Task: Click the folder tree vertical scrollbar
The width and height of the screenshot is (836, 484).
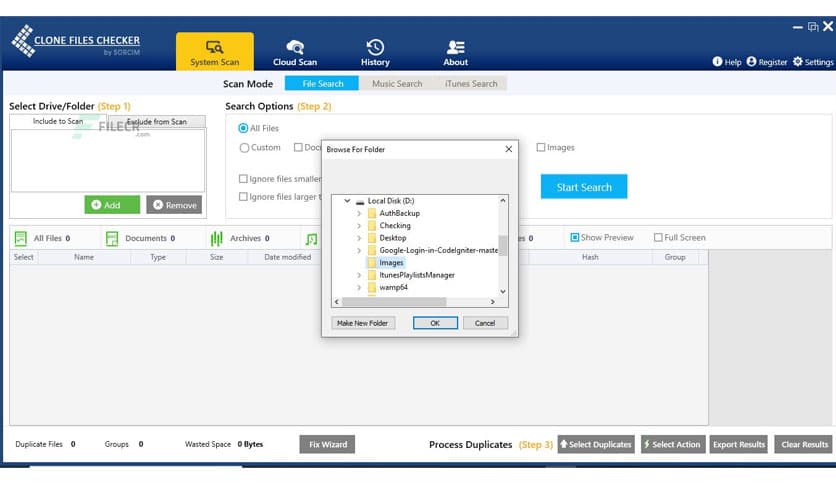Action: tap(502, 246)
